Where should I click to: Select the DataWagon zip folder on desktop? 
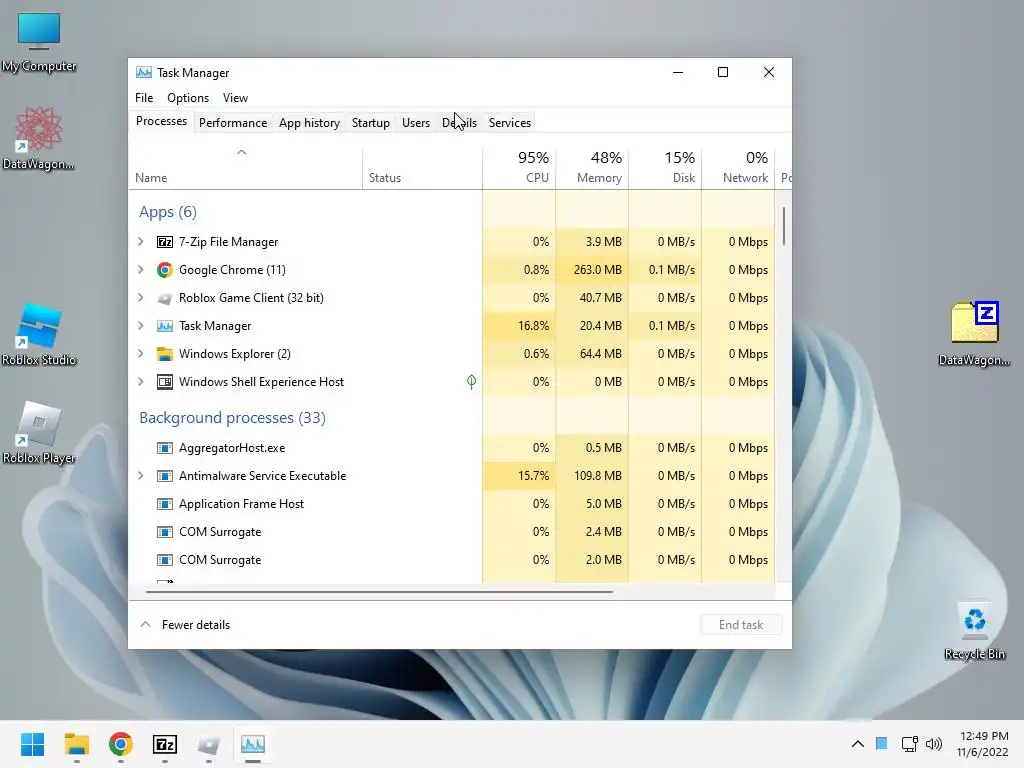974,334
